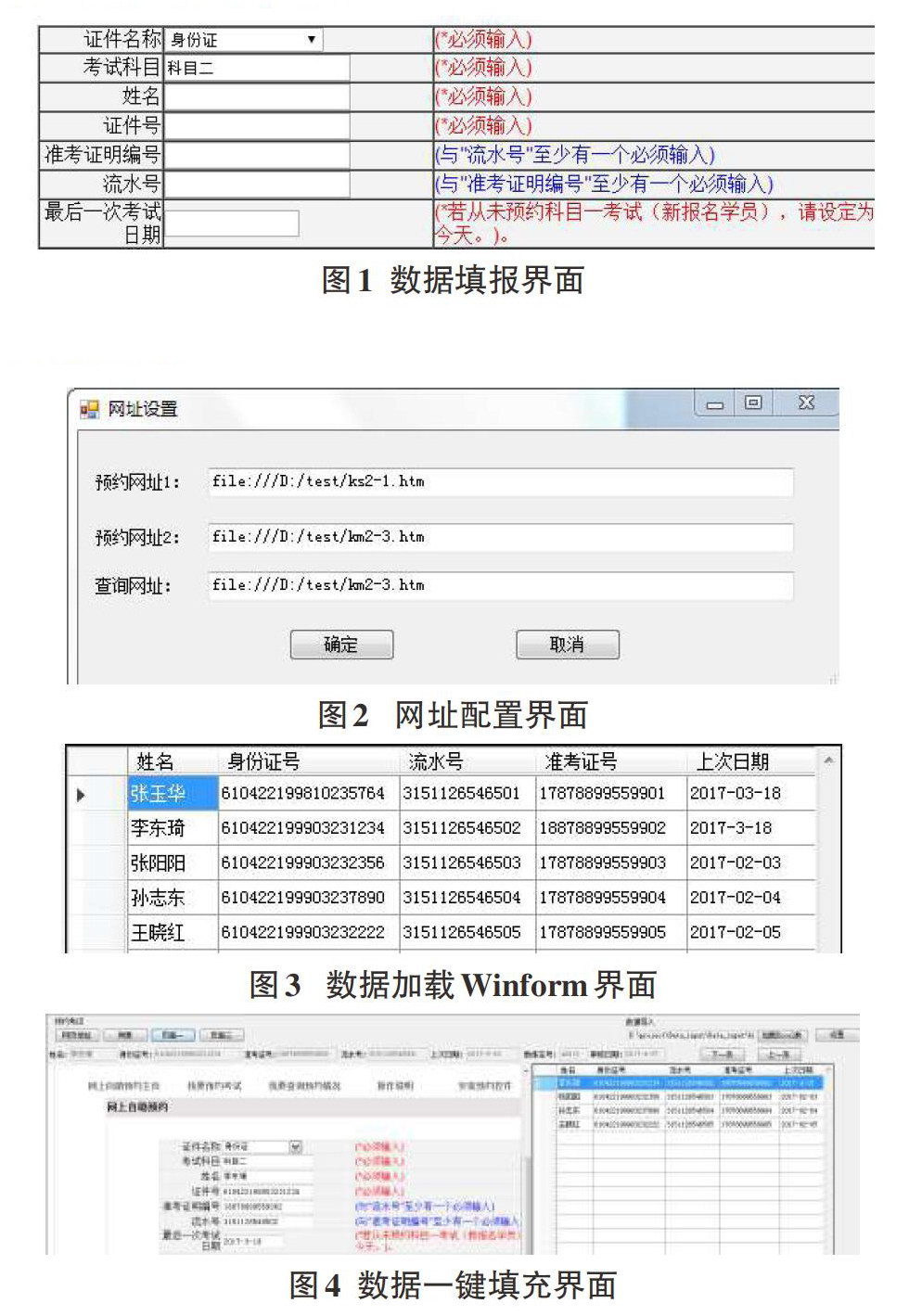Click the 网址设置 window title icon
The height and width of the screenshot is (1316, 909).
[x=89, y=409]
